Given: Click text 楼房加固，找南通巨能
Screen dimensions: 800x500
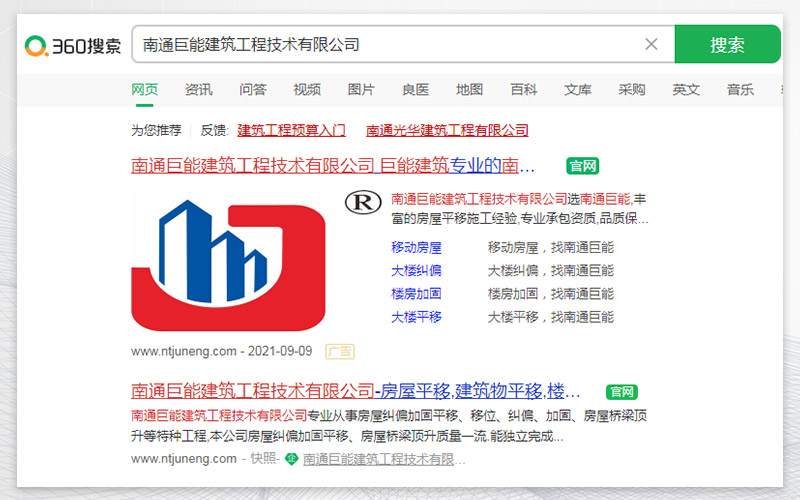Looking at the screenshot, I should [551, 294].
